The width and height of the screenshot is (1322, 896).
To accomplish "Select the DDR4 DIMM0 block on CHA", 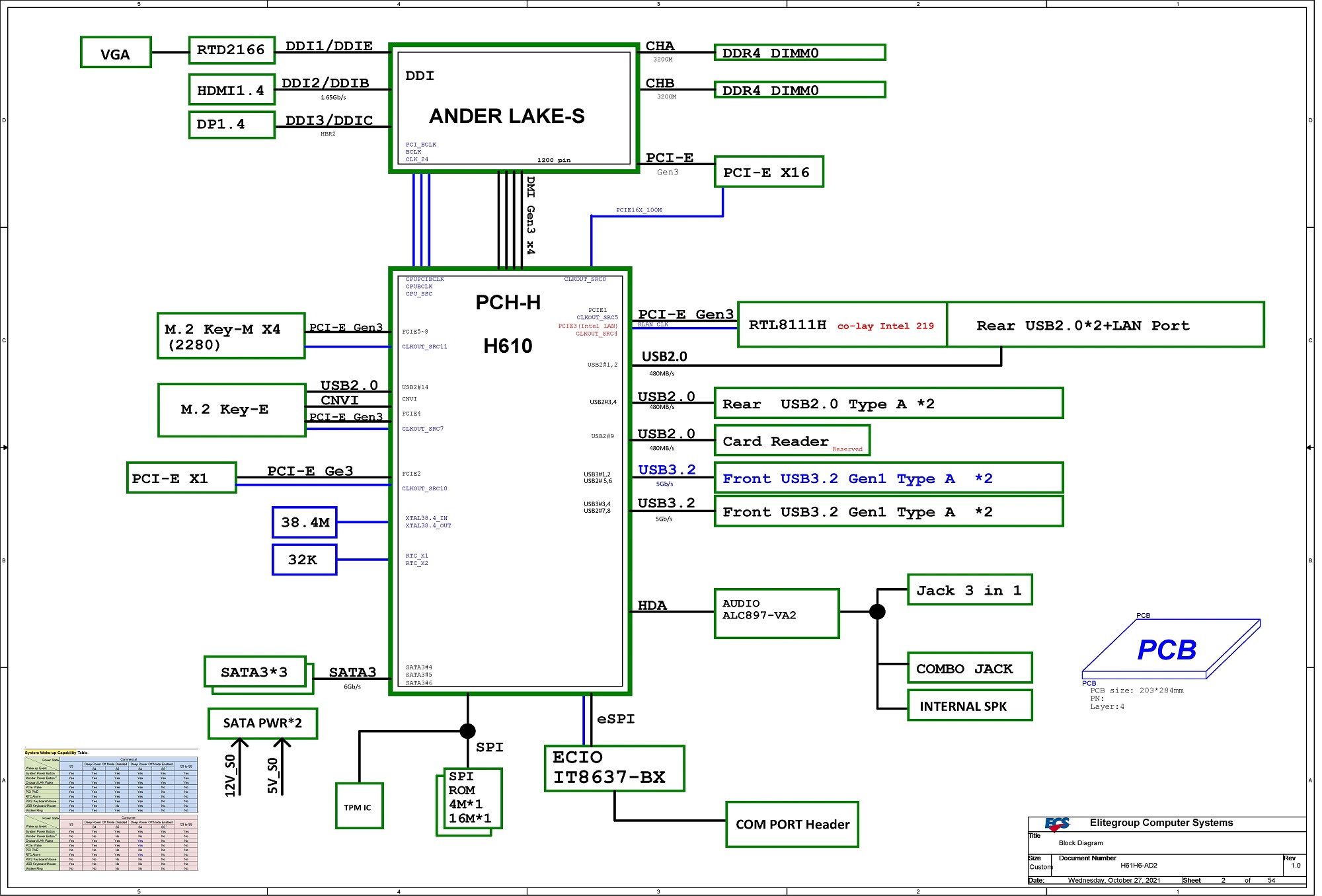I will [x=800, y=52].
